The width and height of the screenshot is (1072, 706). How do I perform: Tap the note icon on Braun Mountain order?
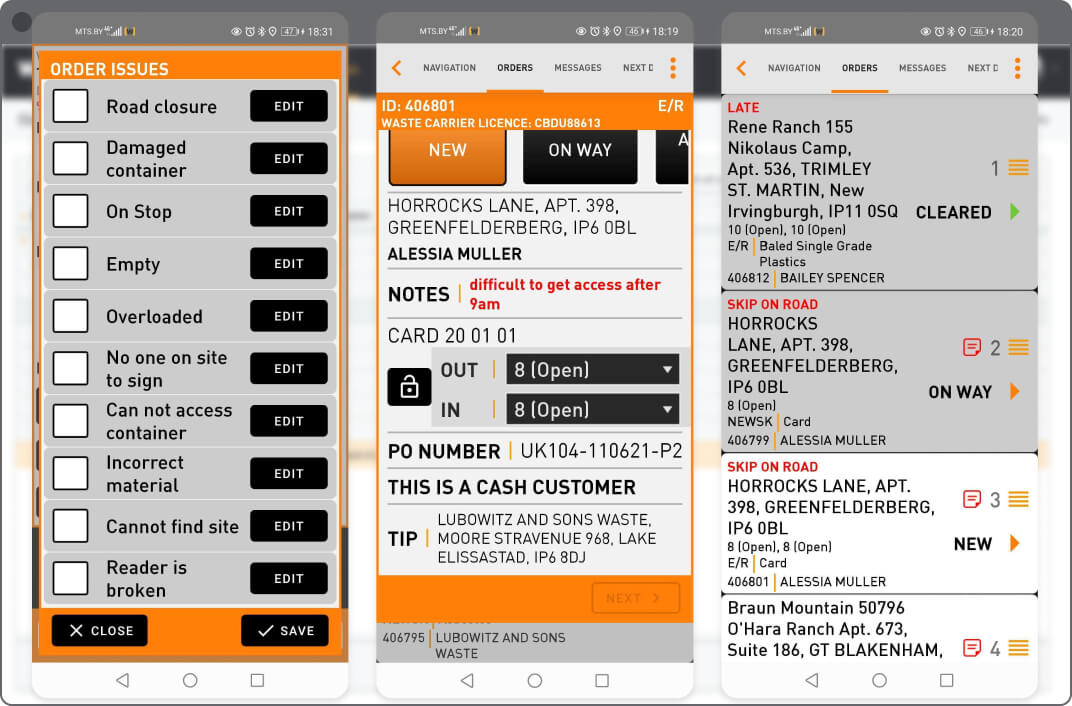point(971,648)
